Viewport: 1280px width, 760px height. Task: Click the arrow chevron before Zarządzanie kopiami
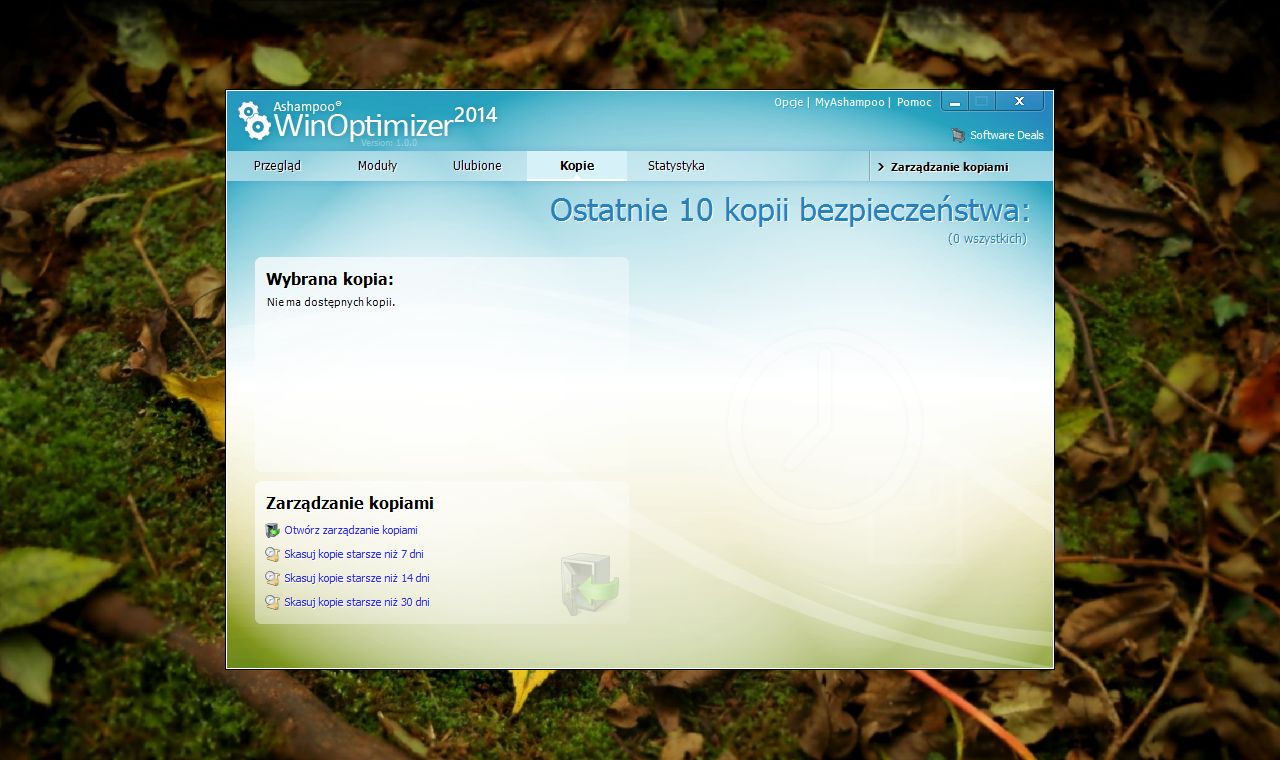881,167
